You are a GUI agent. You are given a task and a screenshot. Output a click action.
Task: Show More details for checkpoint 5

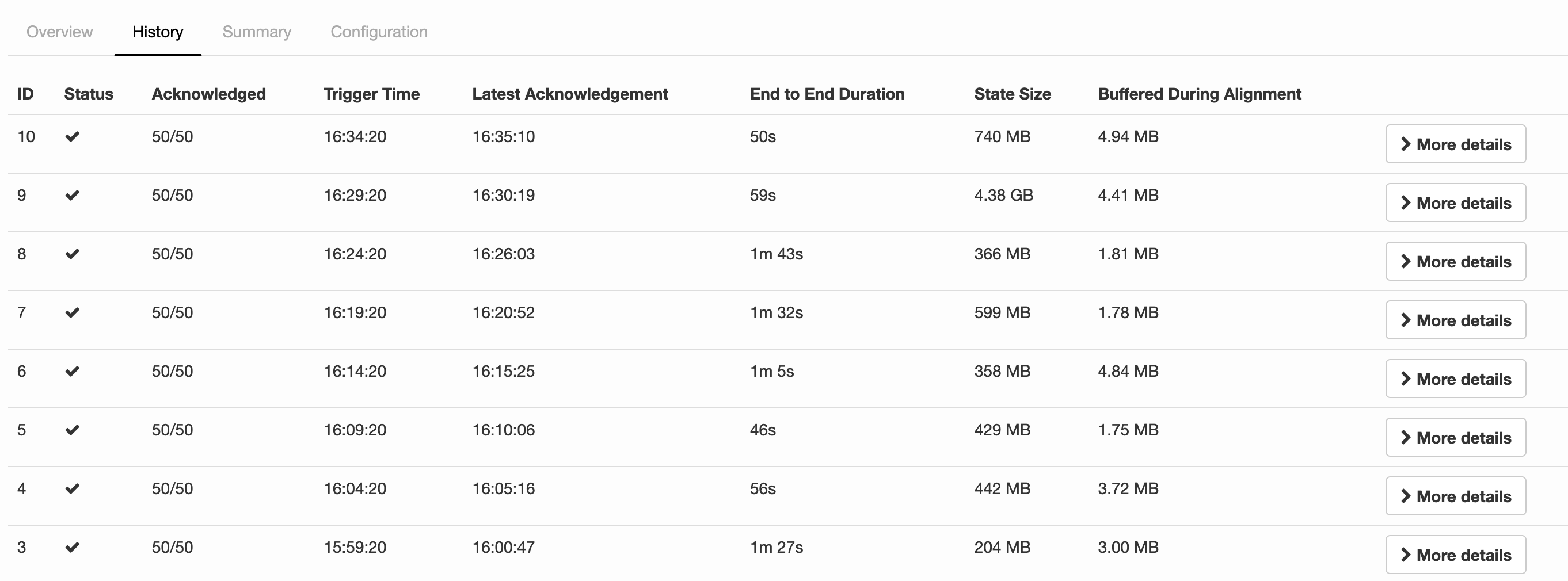1455,437
